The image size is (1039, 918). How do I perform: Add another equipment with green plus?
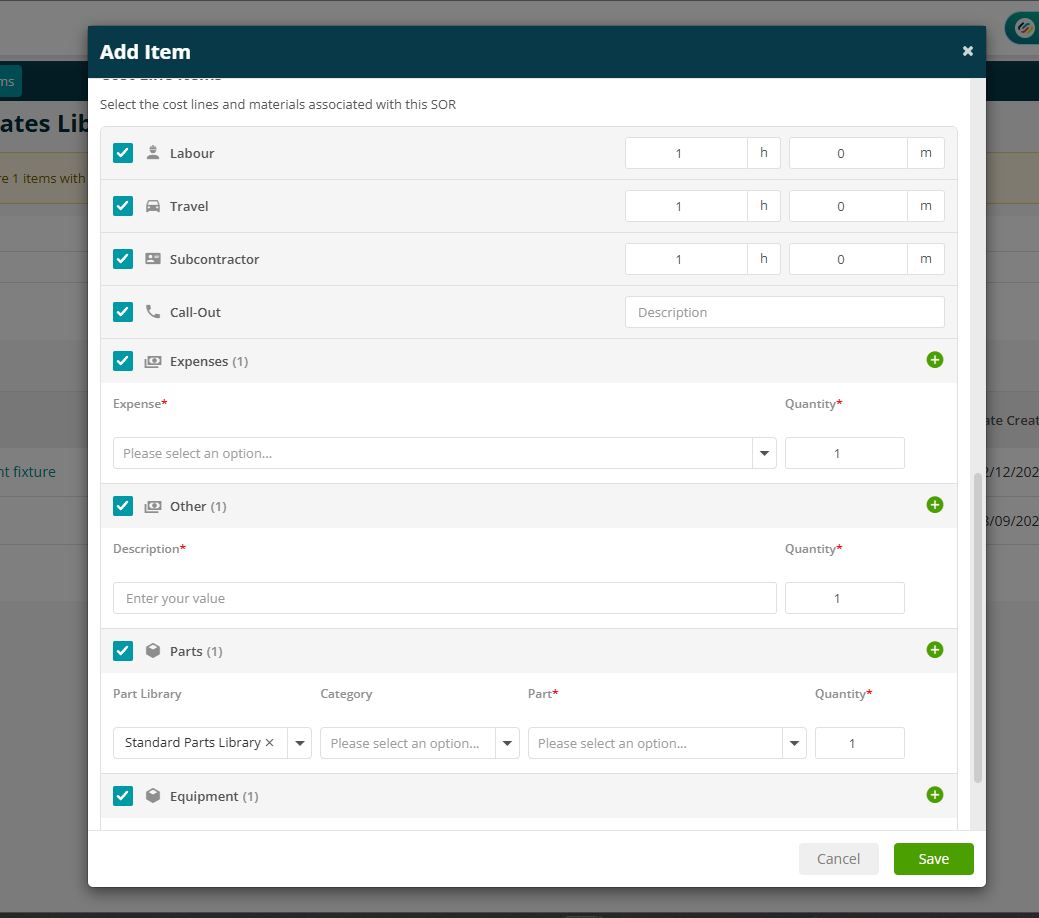[934, 795]
